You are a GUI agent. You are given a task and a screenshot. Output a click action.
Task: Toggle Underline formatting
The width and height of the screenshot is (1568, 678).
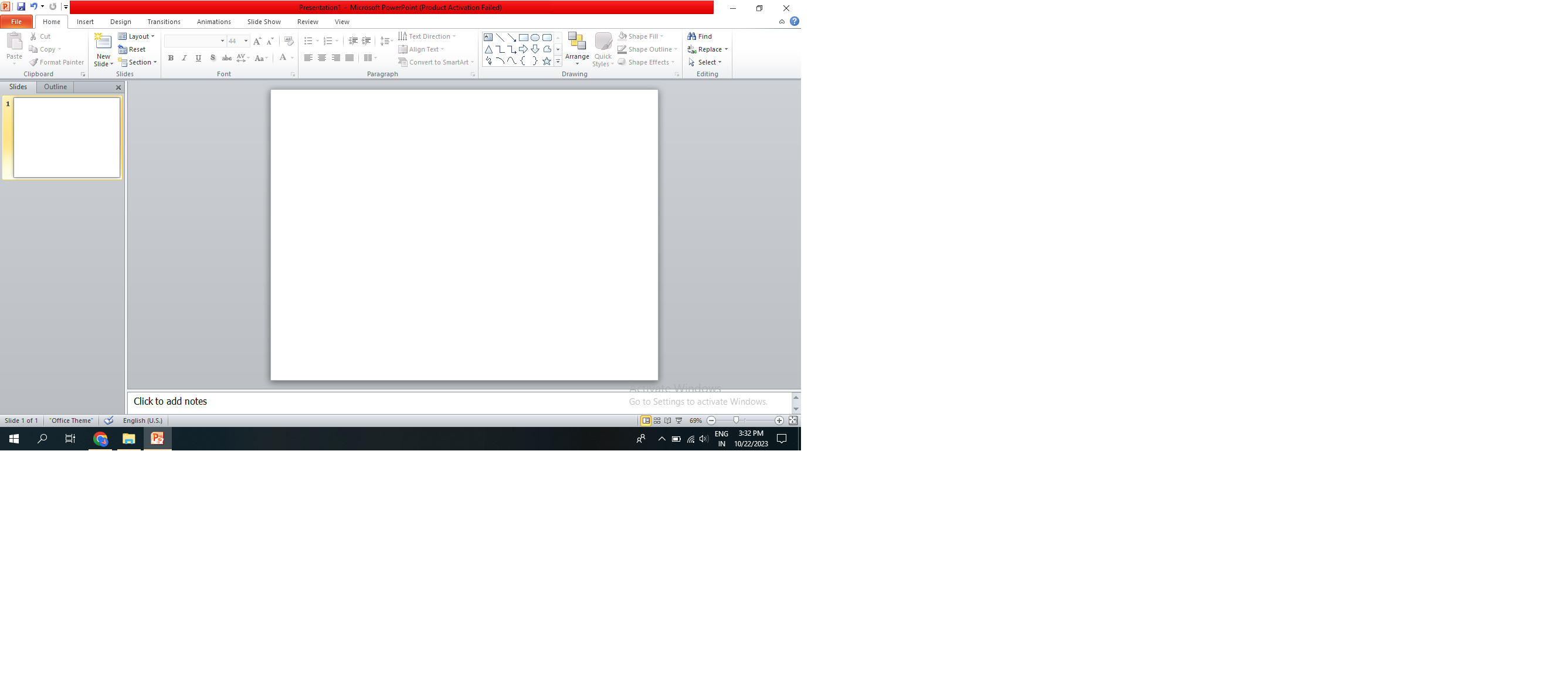[198, 58]
